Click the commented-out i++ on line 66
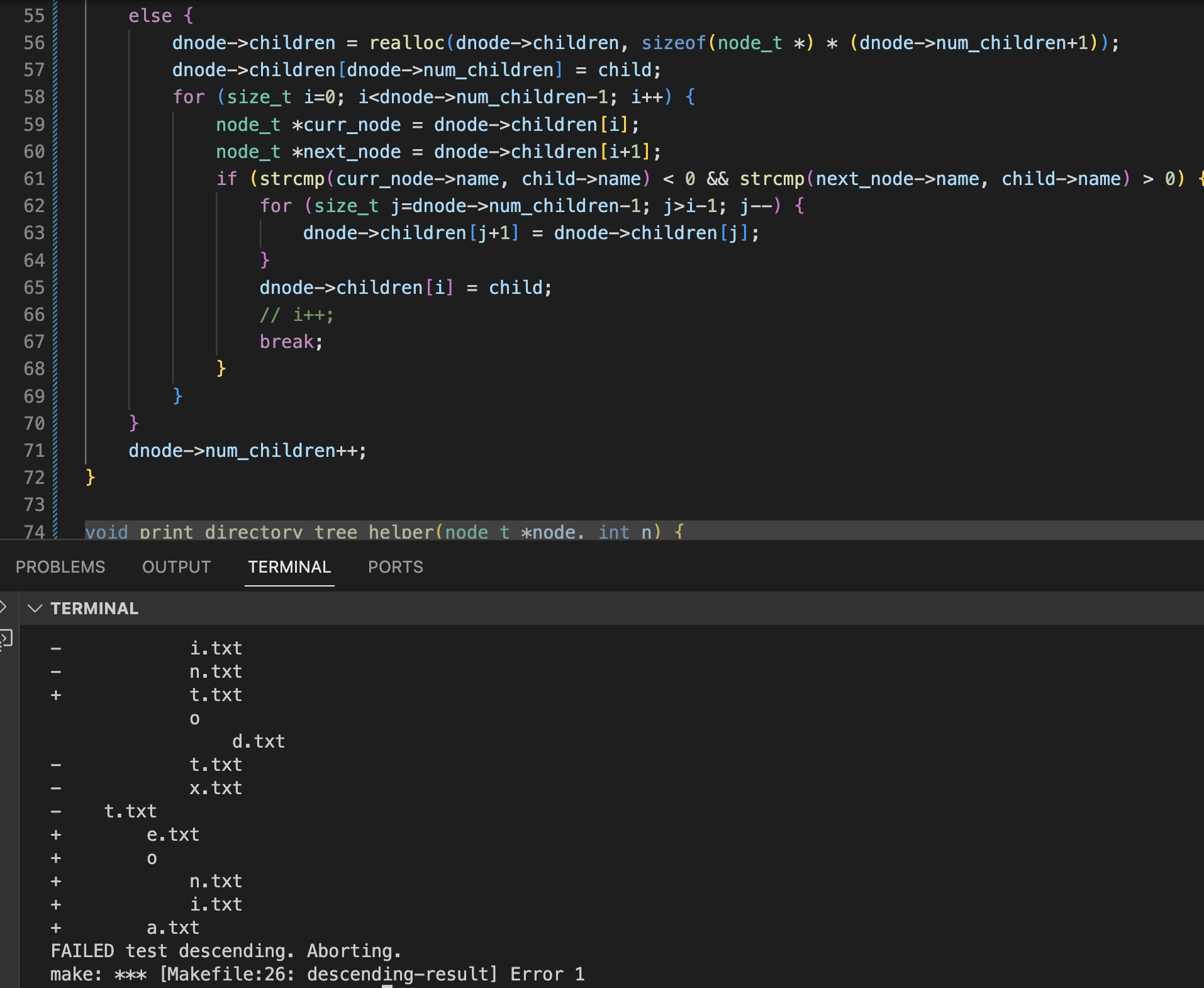Image resolution: width=1204 pixels, height=988 pixels. pyautogui.click(x=296, y=315)
